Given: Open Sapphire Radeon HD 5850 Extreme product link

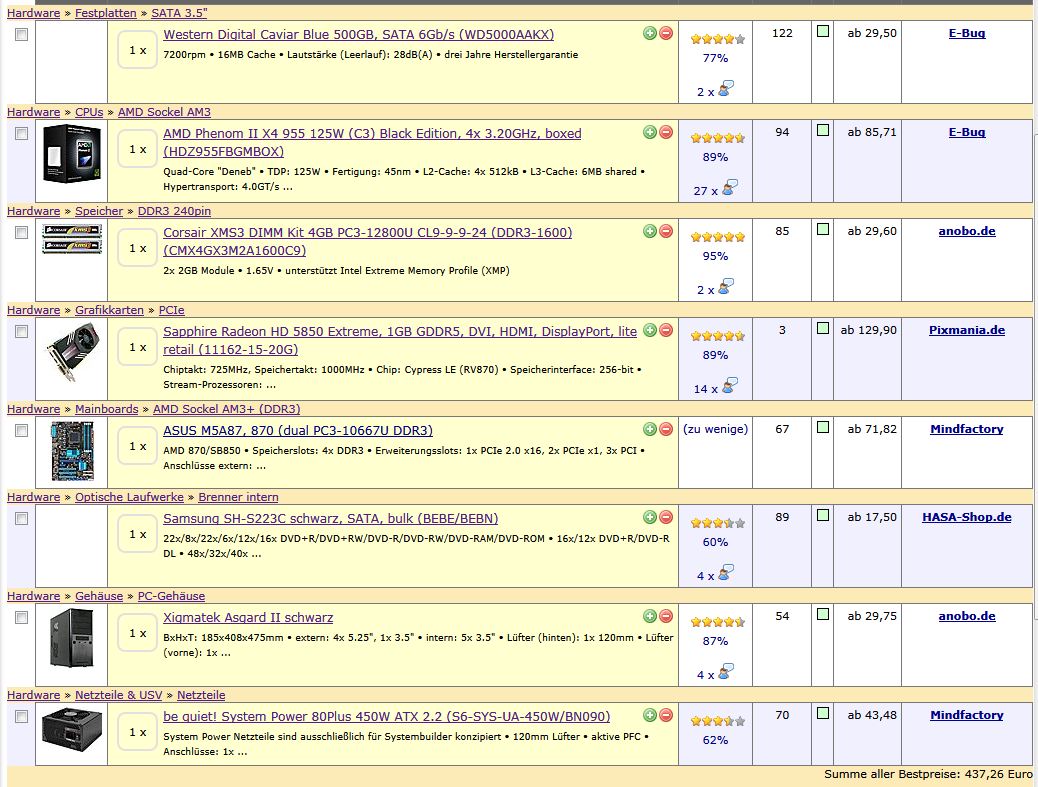Looking at the screenshot, I should (400, 340).
